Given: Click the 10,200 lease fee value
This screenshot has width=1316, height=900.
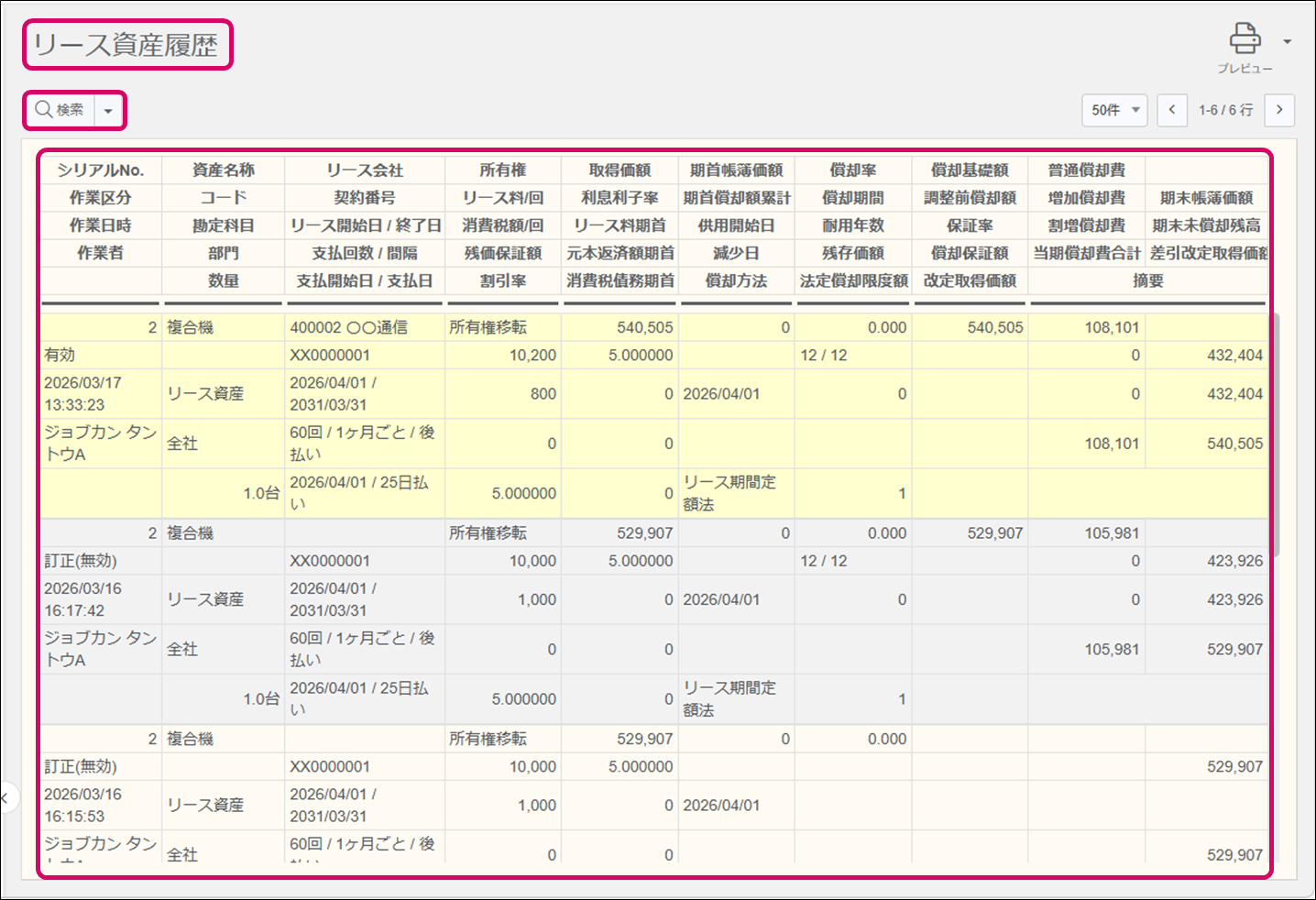Looking at the screenshot, I should [532, 356].
